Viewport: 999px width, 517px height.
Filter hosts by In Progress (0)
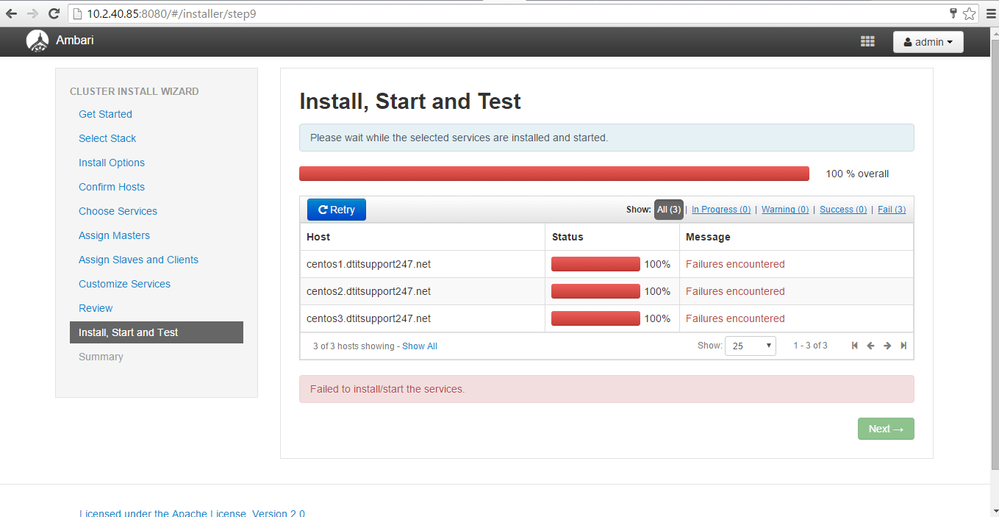click(x=721, y=209)
